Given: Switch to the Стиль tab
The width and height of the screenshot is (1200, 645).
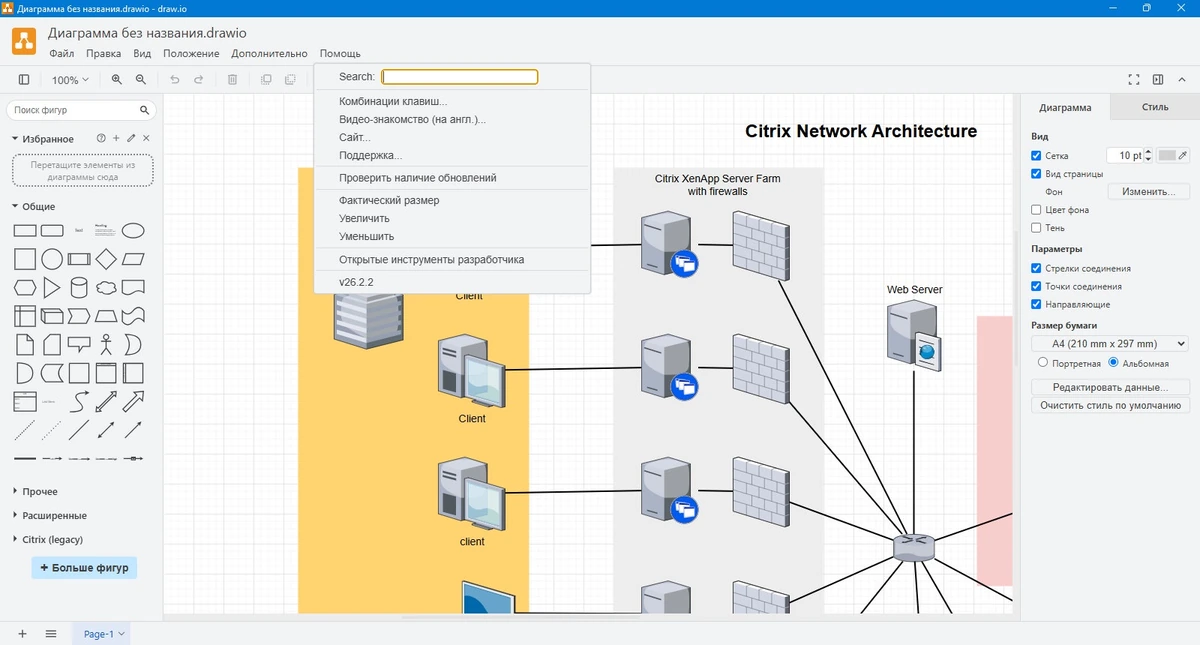Looking at the screenshot, I should pos(1155,107).
